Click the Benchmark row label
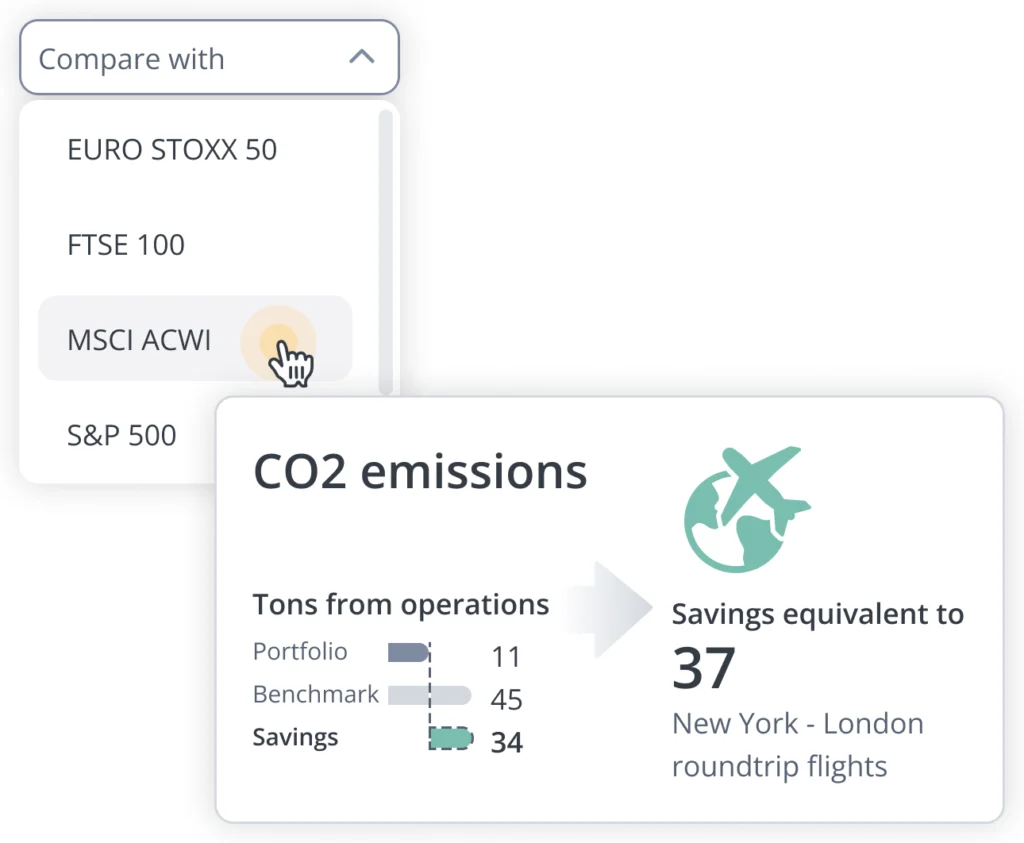Image resolution: width=1024 pixels, height=843 pixels. (316, 695)
